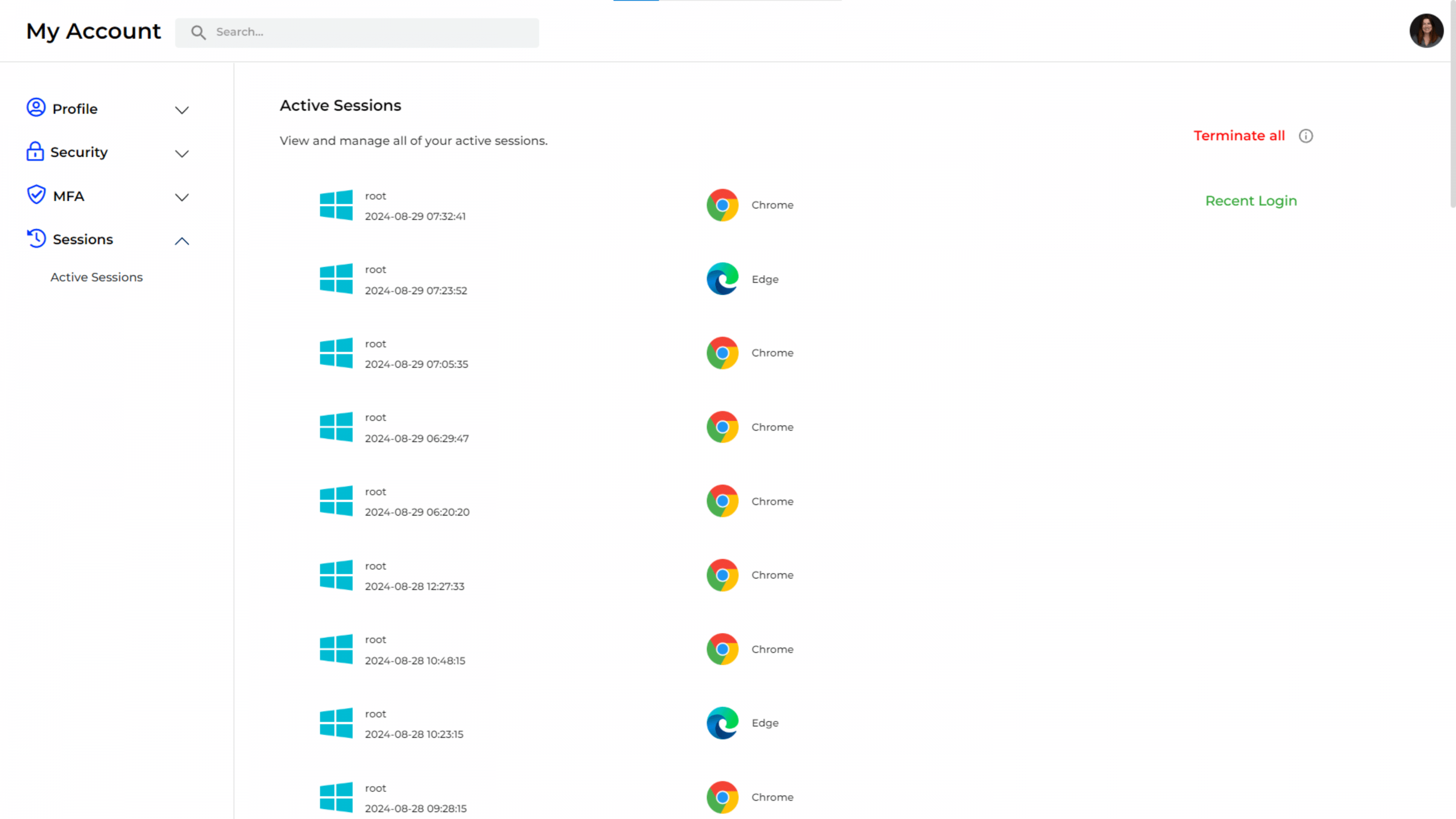The width and height of the screenshot is (1456, 819).
Task: Click Windows icon for 06:29:47 session
Action: coord(336,427)
